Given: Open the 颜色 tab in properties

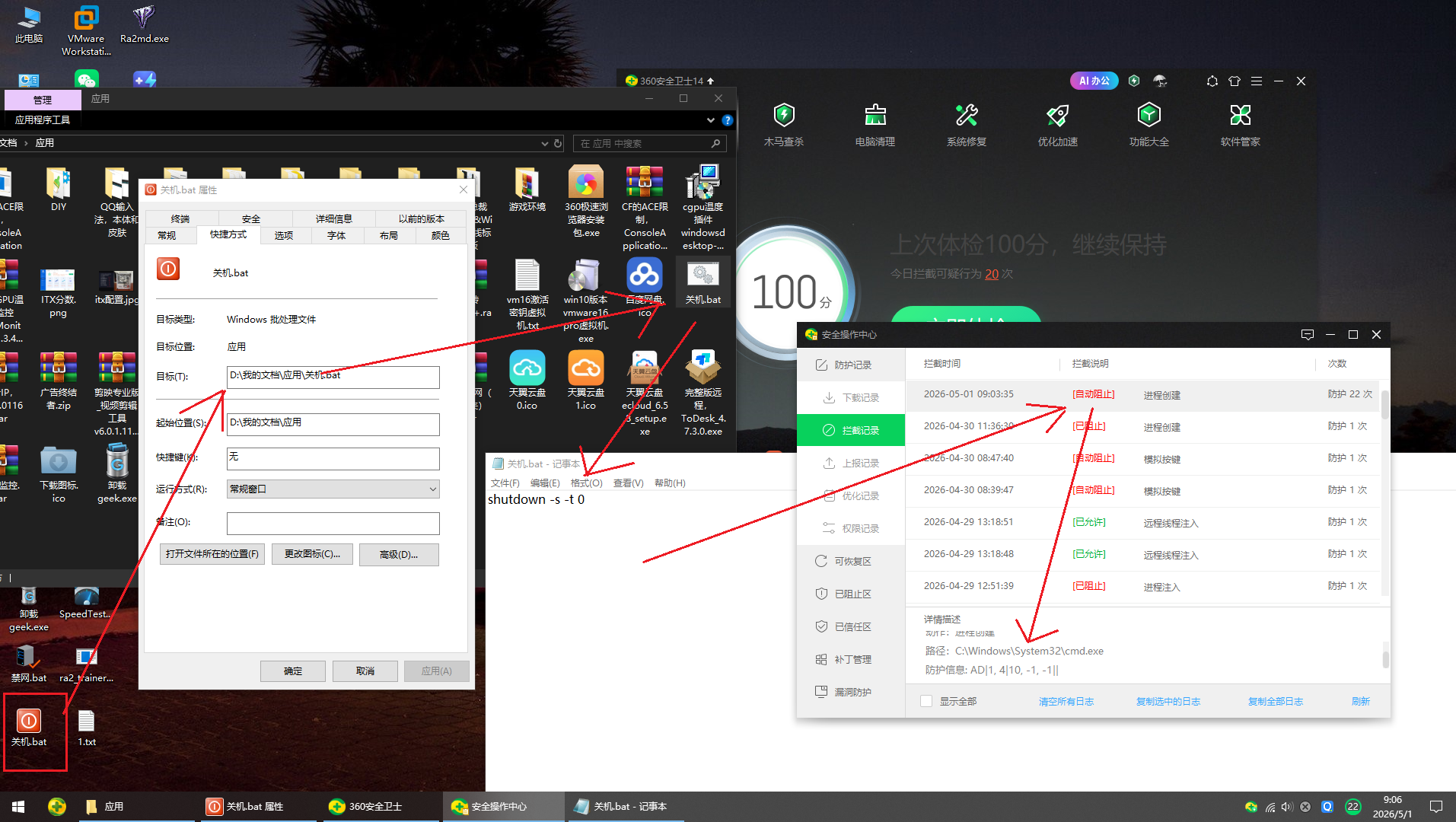Looking at the screenshot, I should pyautogui.click(x=441, y=236).
